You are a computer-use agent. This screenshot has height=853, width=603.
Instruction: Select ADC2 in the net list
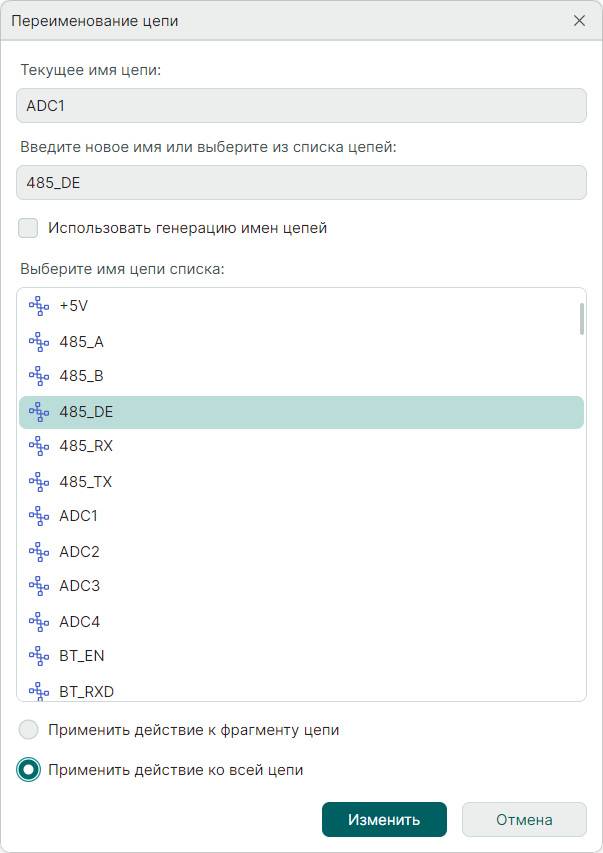pos(79,551)
